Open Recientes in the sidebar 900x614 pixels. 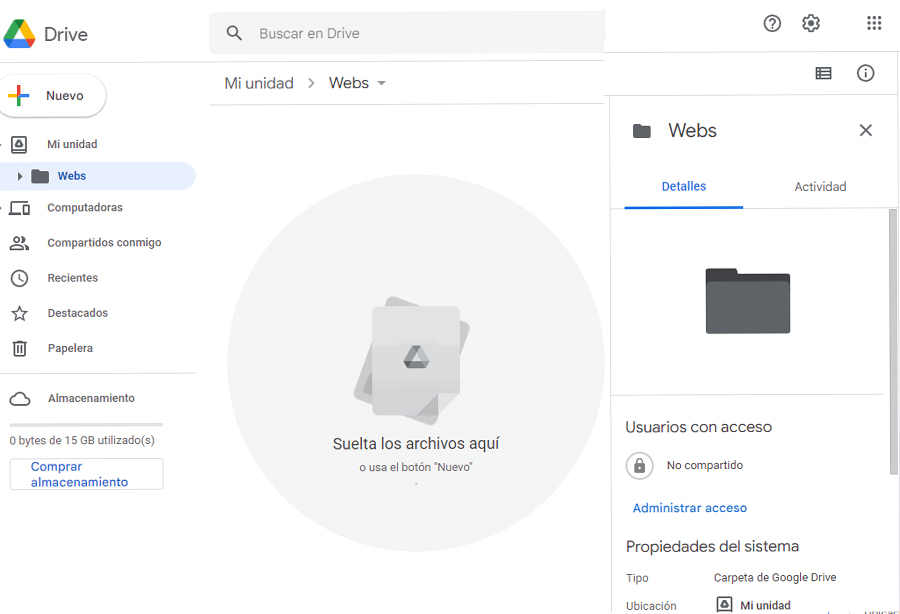click(72, 278)
